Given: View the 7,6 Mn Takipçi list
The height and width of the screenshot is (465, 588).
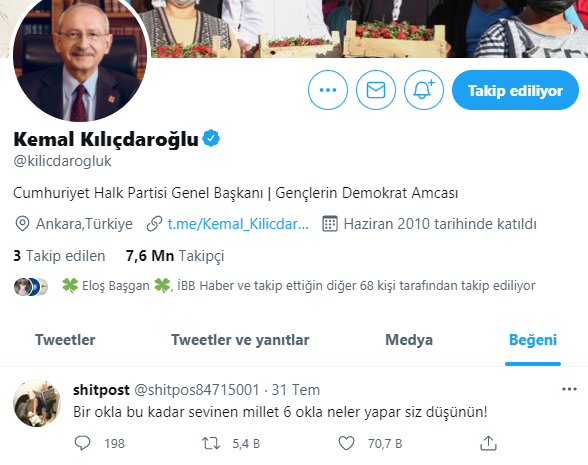Looking at the screenshot, I should [175, 256].
